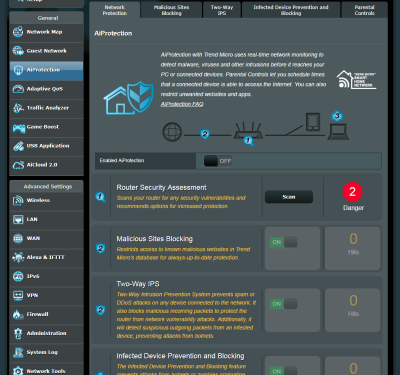The image size is (400, 375).
Task: Click the Two-Way IPS shield badge icon
Action: click(x=100, y=310)
